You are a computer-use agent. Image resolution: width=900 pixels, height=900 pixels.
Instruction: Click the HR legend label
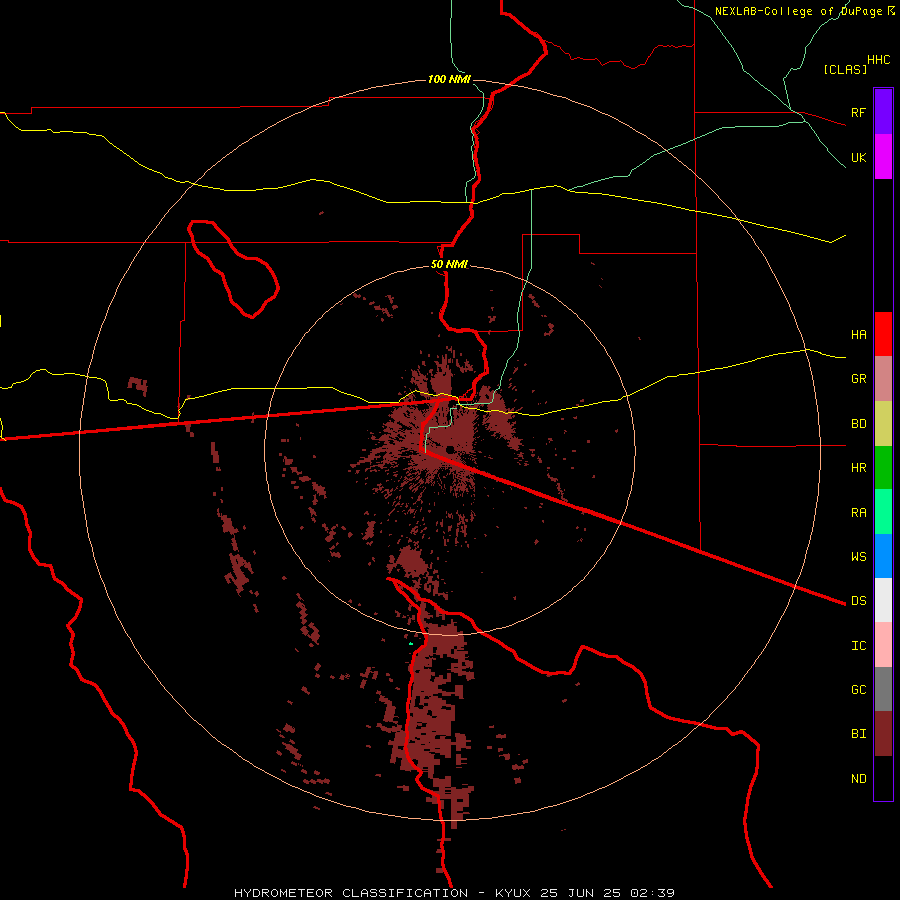(858, 468)
